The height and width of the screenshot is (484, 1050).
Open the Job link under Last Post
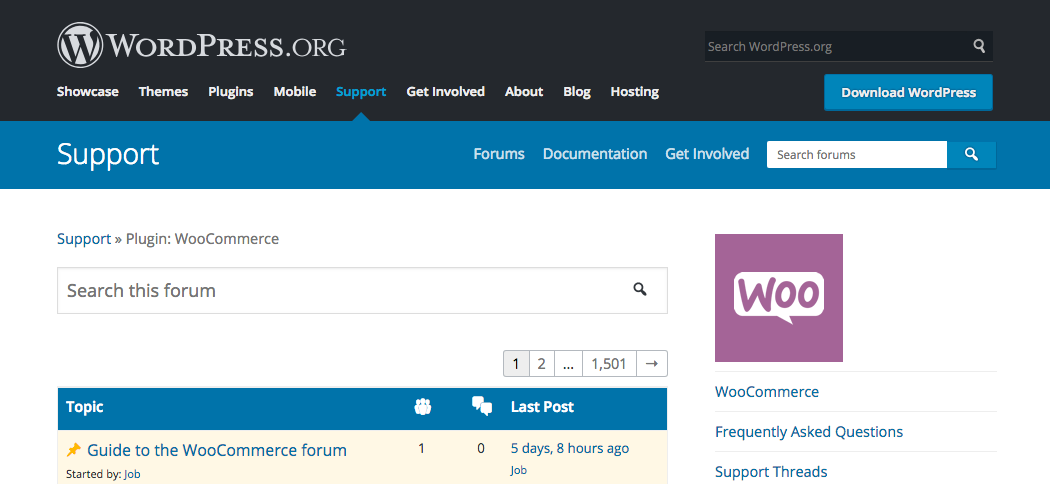[x=519, y=470]
